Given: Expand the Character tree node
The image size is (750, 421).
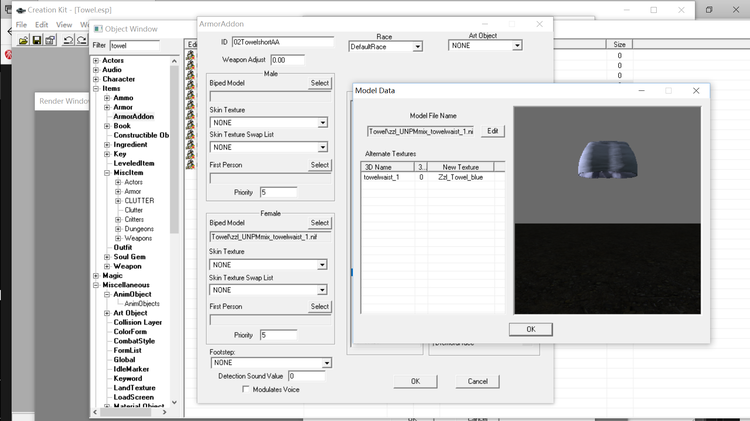Looking at the screenshot, I should coord(96,79).
